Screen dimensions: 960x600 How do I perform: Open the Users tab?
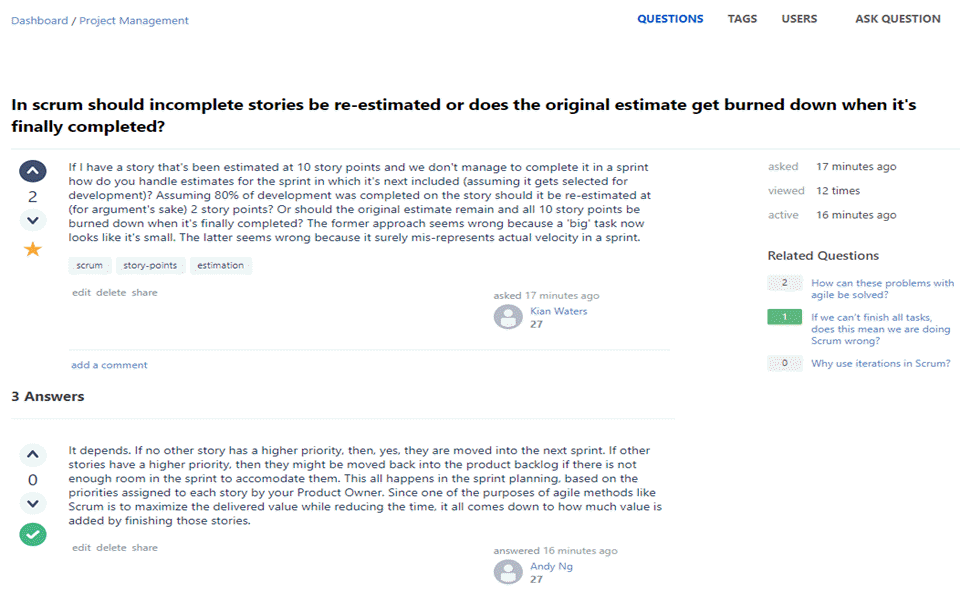[799, 19]
